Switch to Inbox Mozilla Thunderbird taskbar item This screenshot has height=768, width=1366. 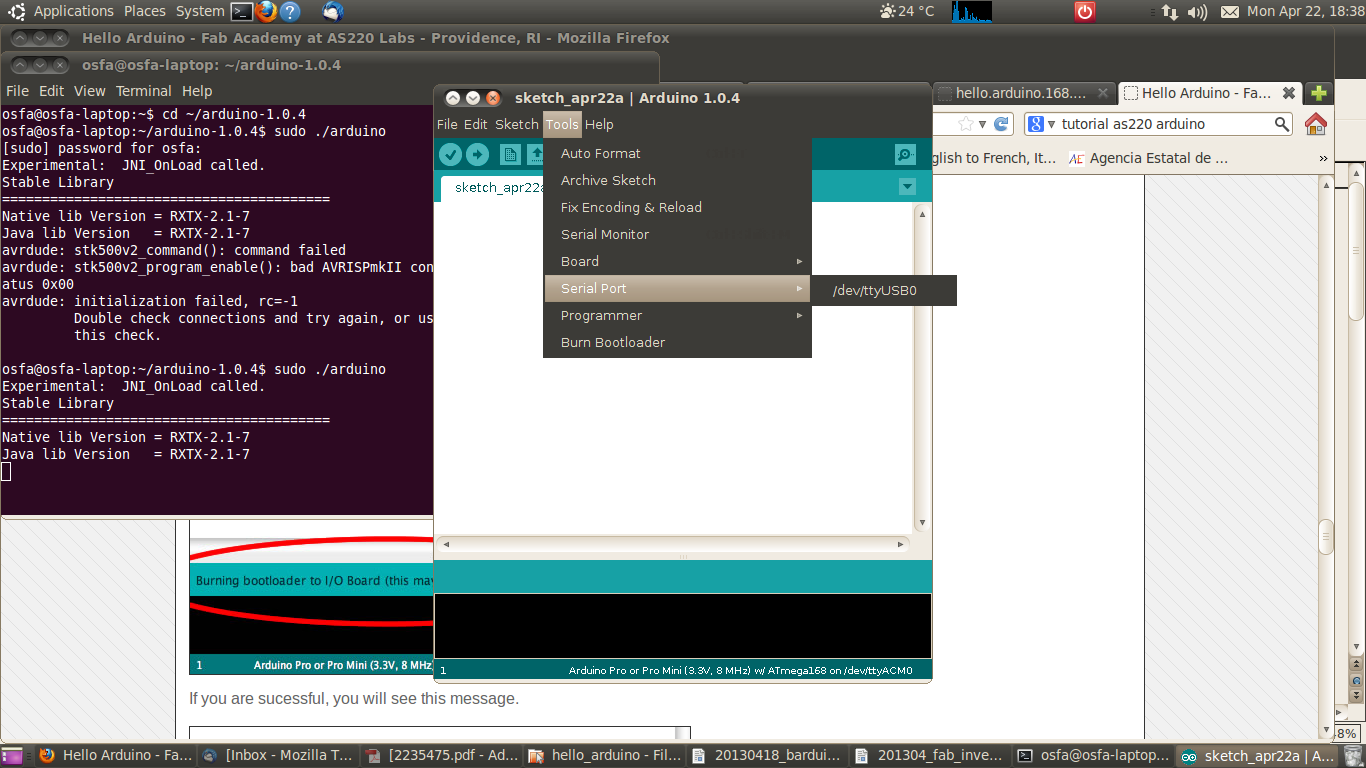pos(279,756)
